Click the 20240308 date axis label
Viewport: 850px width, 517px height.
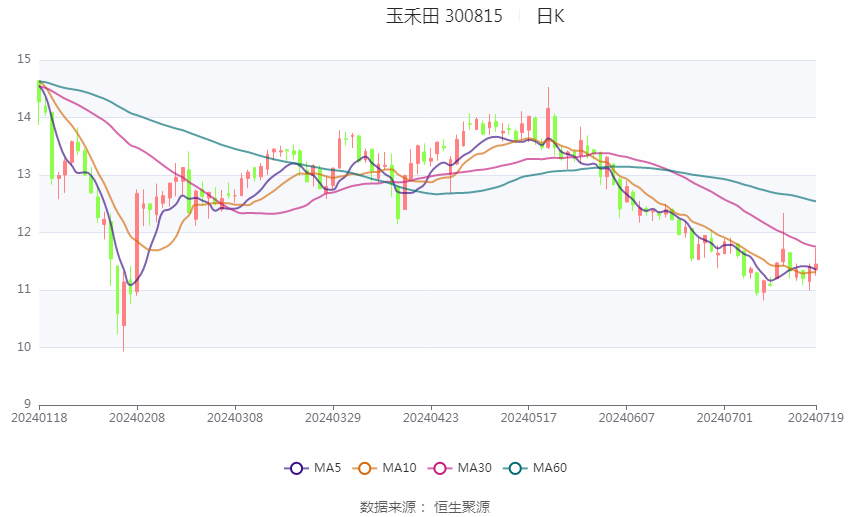tap(235, 418)
